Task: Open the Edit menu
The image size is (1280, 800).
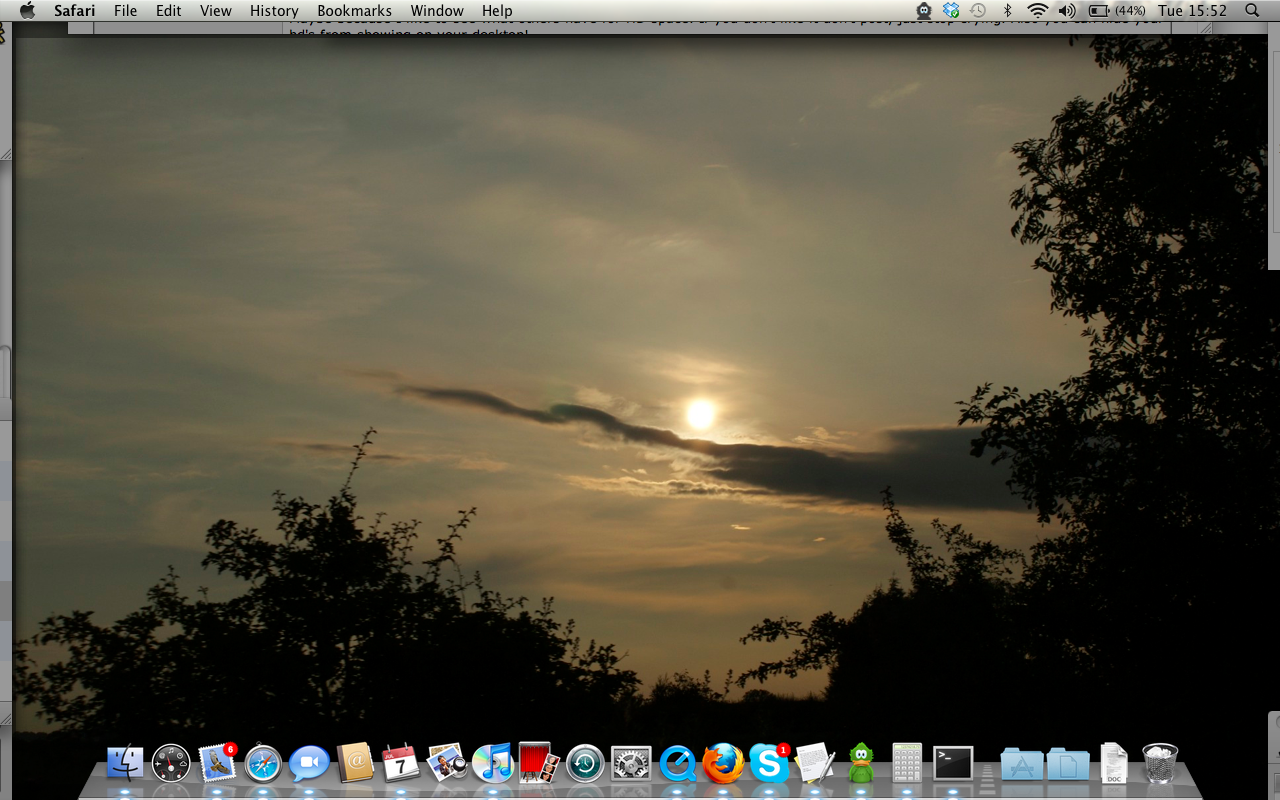Action: click(168, 11)
